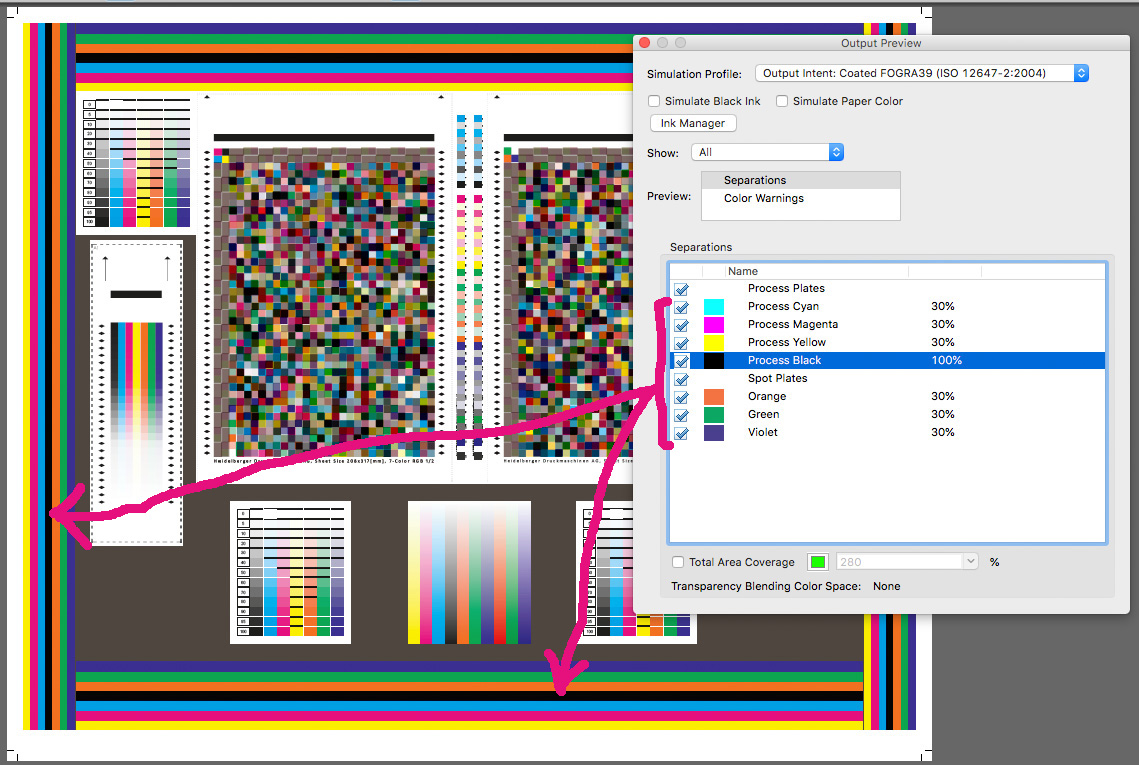Uncheck the Process Cyan separation
This screenshot has height=765, width=1139.
tap(681, 307)
